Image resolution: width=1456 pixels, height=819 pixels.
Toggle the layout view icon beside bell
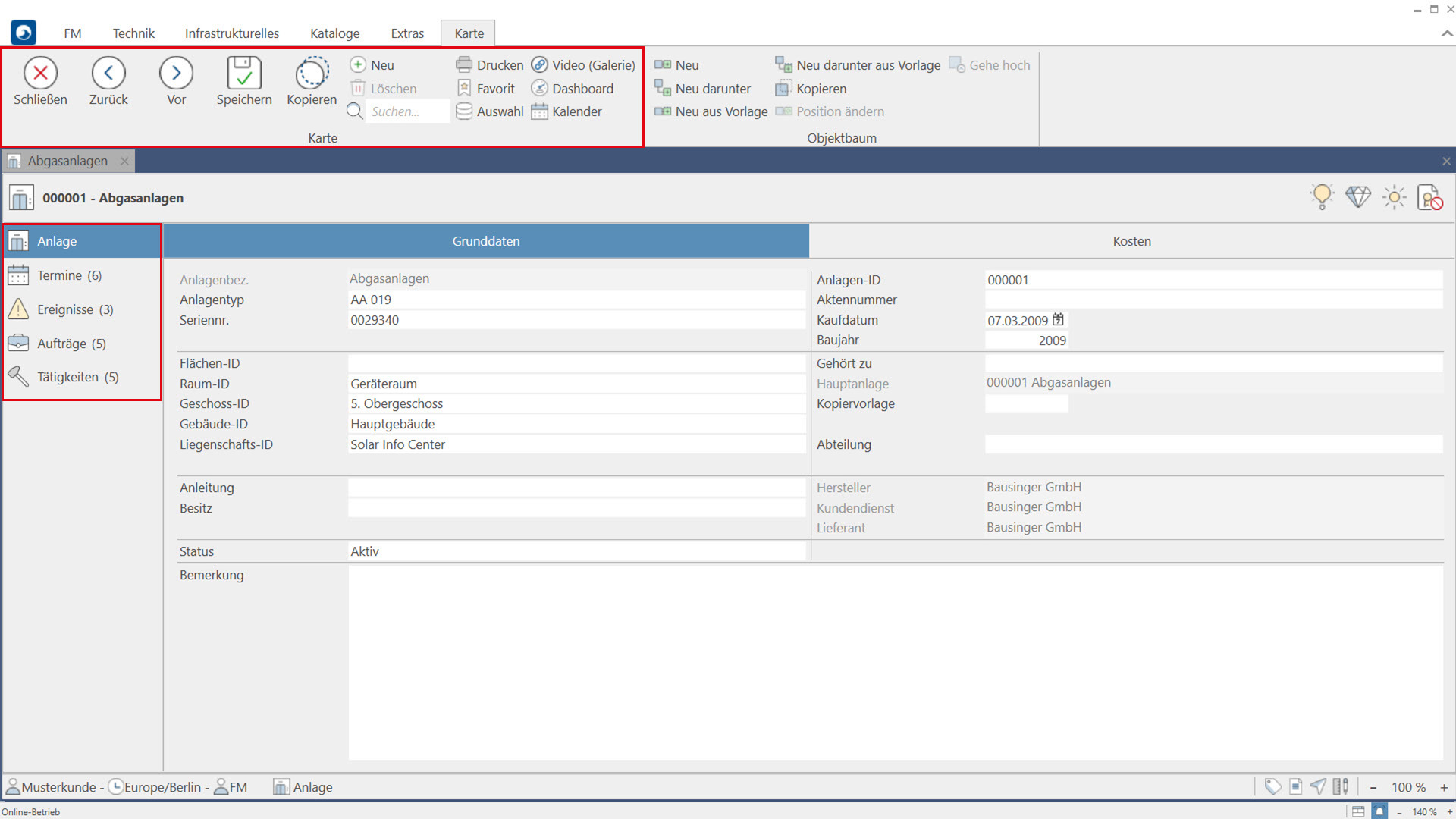point(1357,811)
